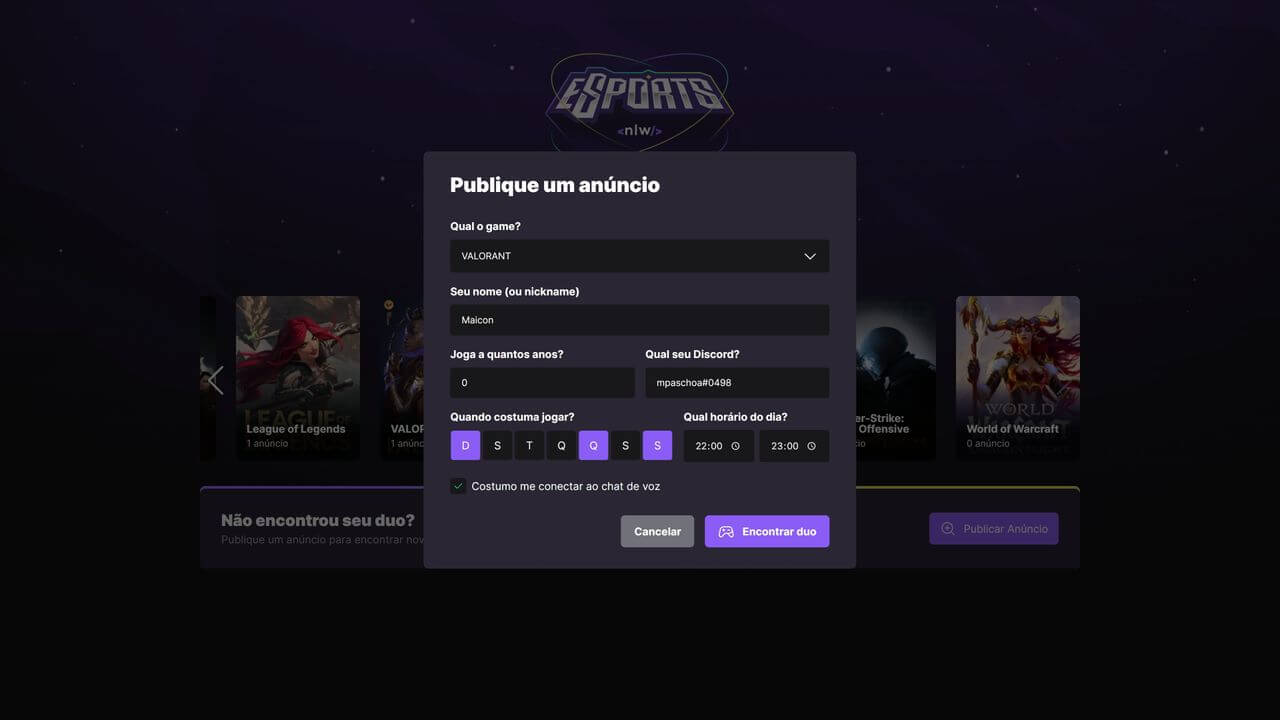Open the VALORANT game select box
The width and height of the screenshot is (1280, 720).
(639, 256)
